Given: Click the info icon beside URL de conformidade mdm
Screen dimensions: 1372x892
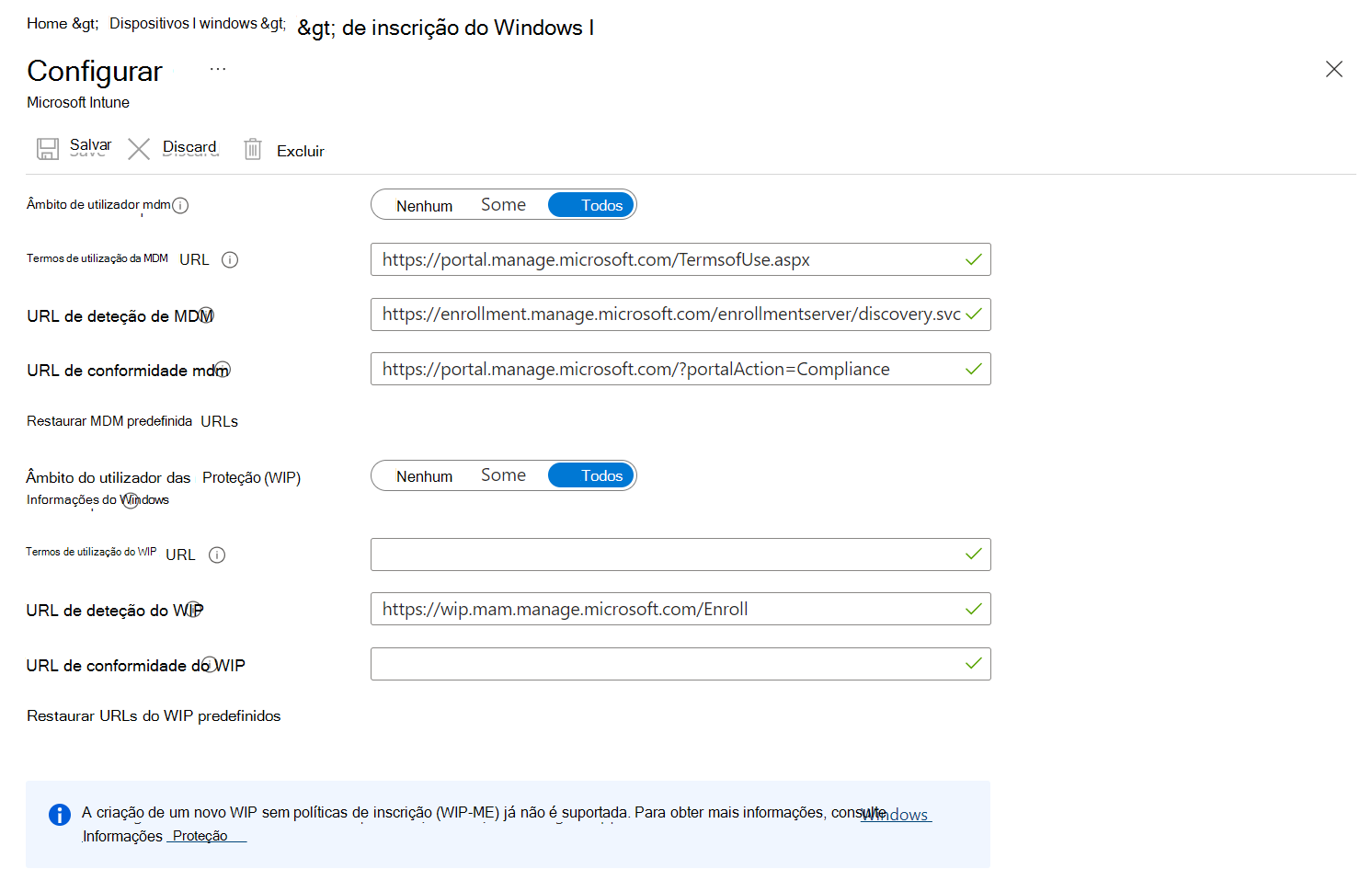Looking at the screenshot, I should 222,369.
